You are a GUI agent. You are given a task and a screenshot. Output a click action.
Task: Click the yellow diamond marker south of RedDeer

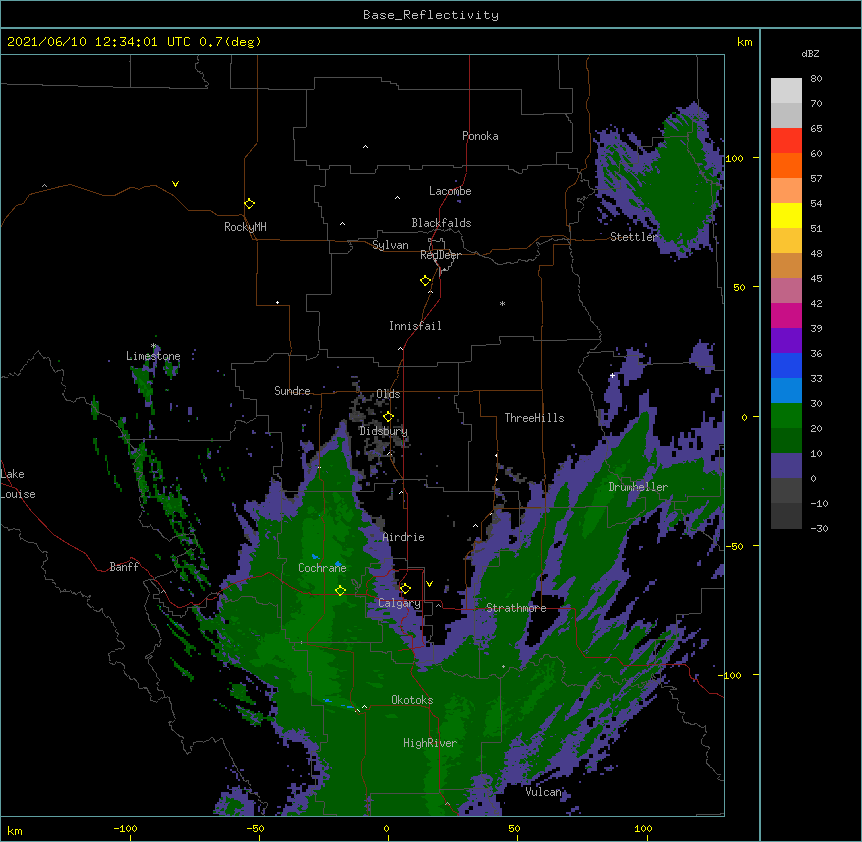[x=426, y=281]
